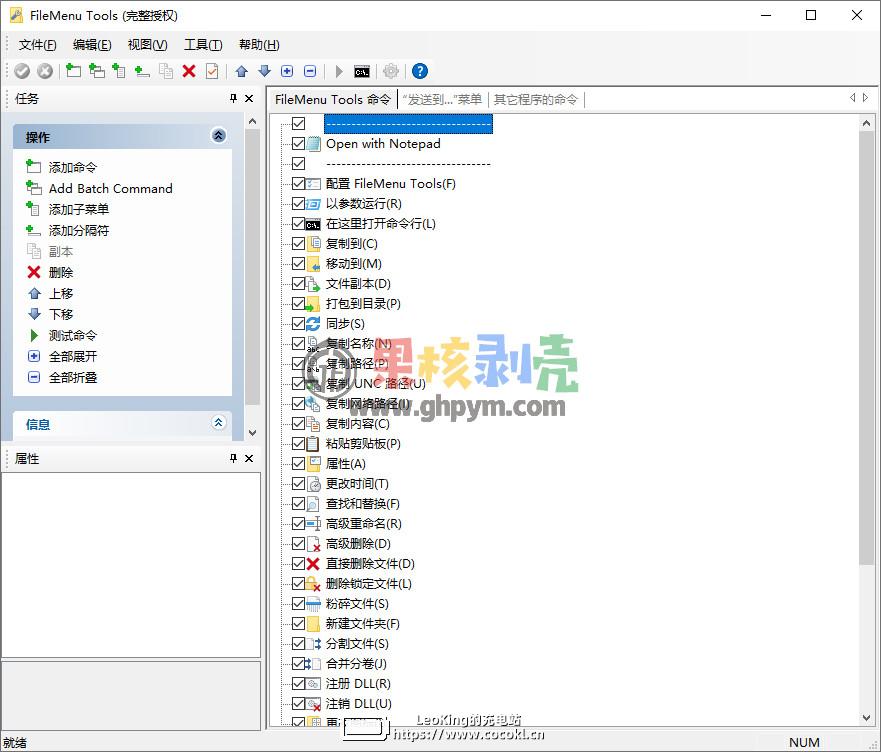Screen dimensions: 881x752
Task: Click 删除 in the 操作 list
Action: point(61,273)
